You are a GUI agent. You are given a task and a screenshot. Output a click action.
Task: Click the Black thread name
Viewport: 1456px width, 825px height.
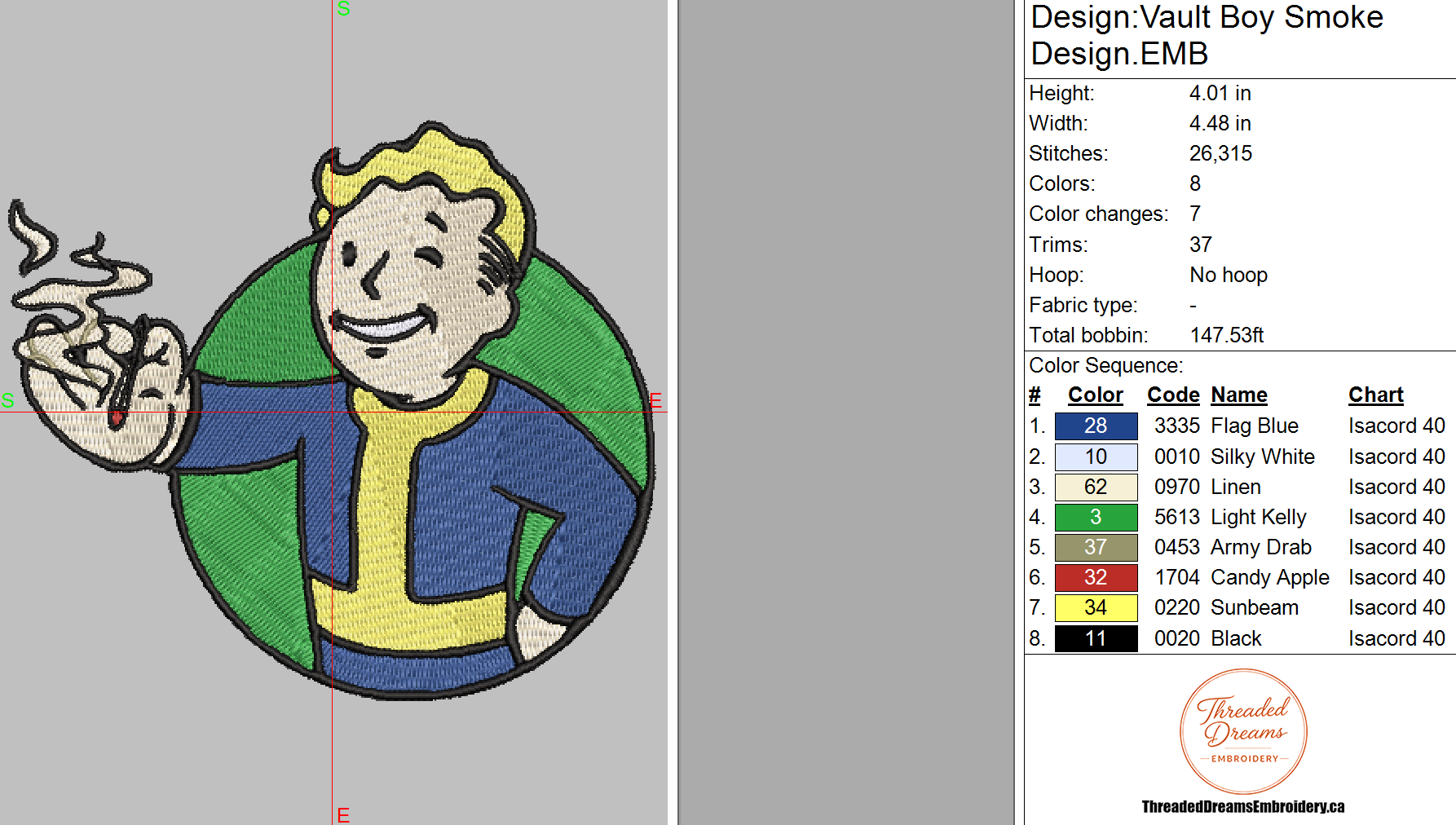1236,638
